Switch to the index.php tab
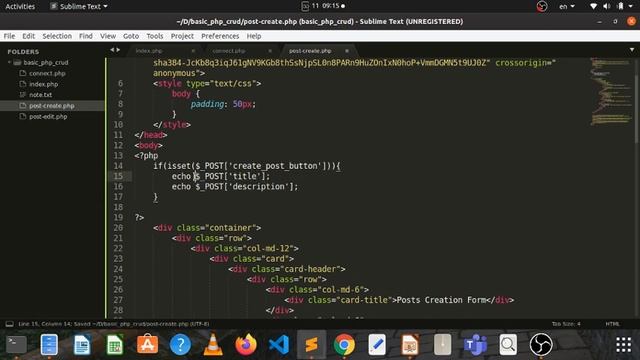 point(149,51)
